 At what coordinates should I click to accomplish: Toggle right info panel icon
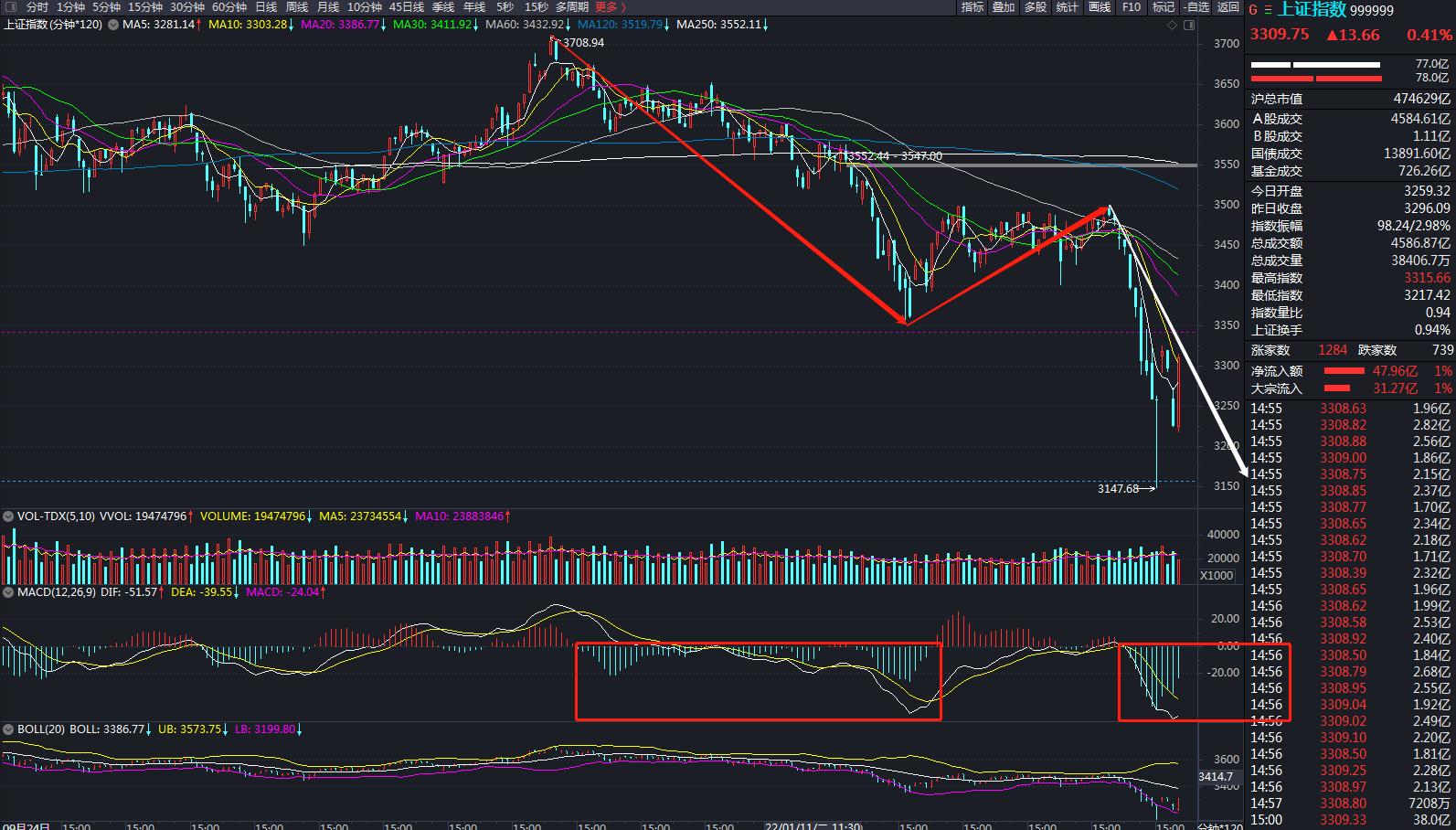(1188, 26)
